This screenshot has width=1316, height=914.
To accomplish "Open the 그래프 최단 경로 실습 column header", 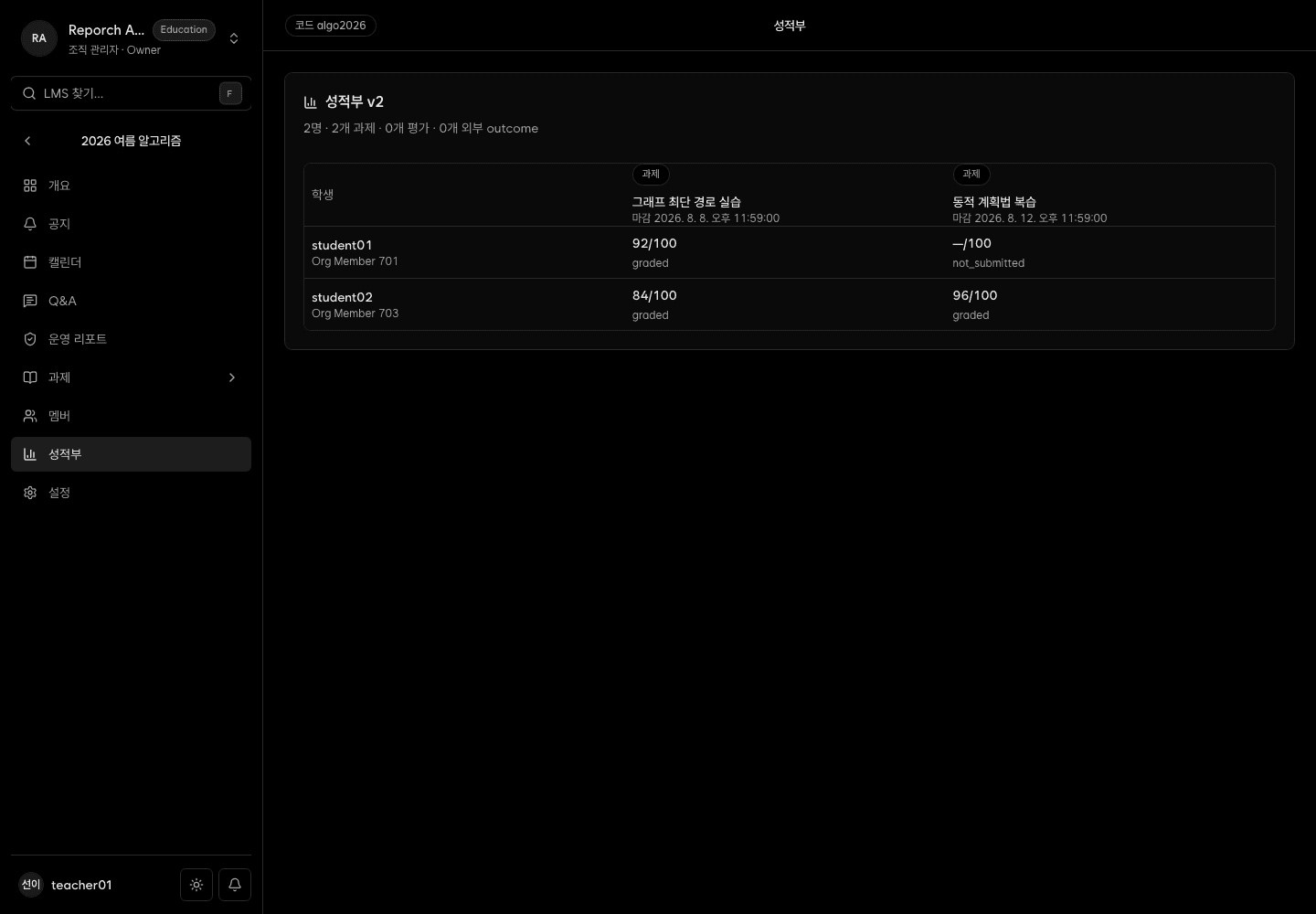I will (x=686, y=202).
